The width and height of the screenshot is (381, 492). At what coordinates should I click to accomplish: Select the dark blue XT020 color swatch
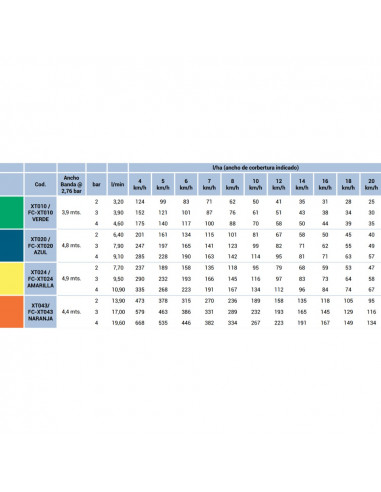coord(12,245)
